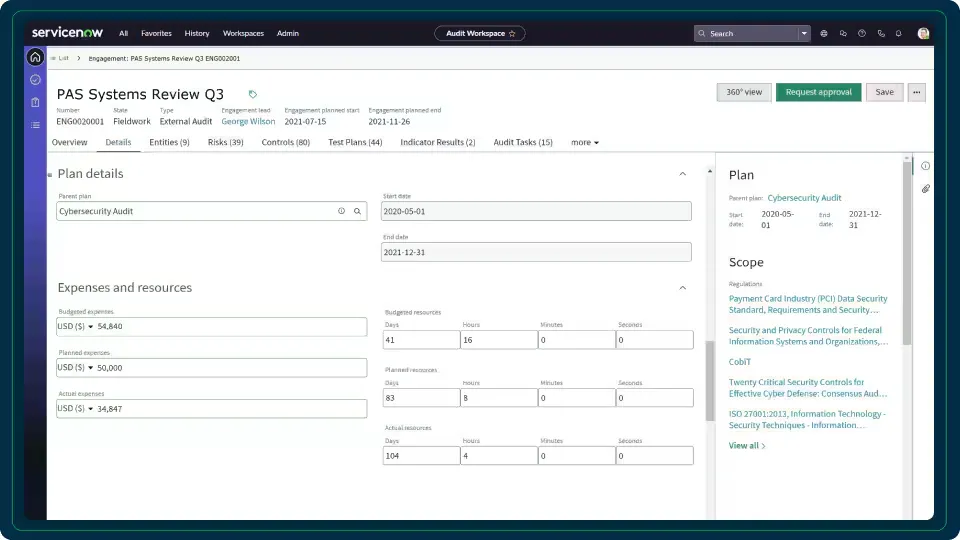960x540 pixels.
Task: Click the right panel vertical scrollbar
Action: point(907,252)
